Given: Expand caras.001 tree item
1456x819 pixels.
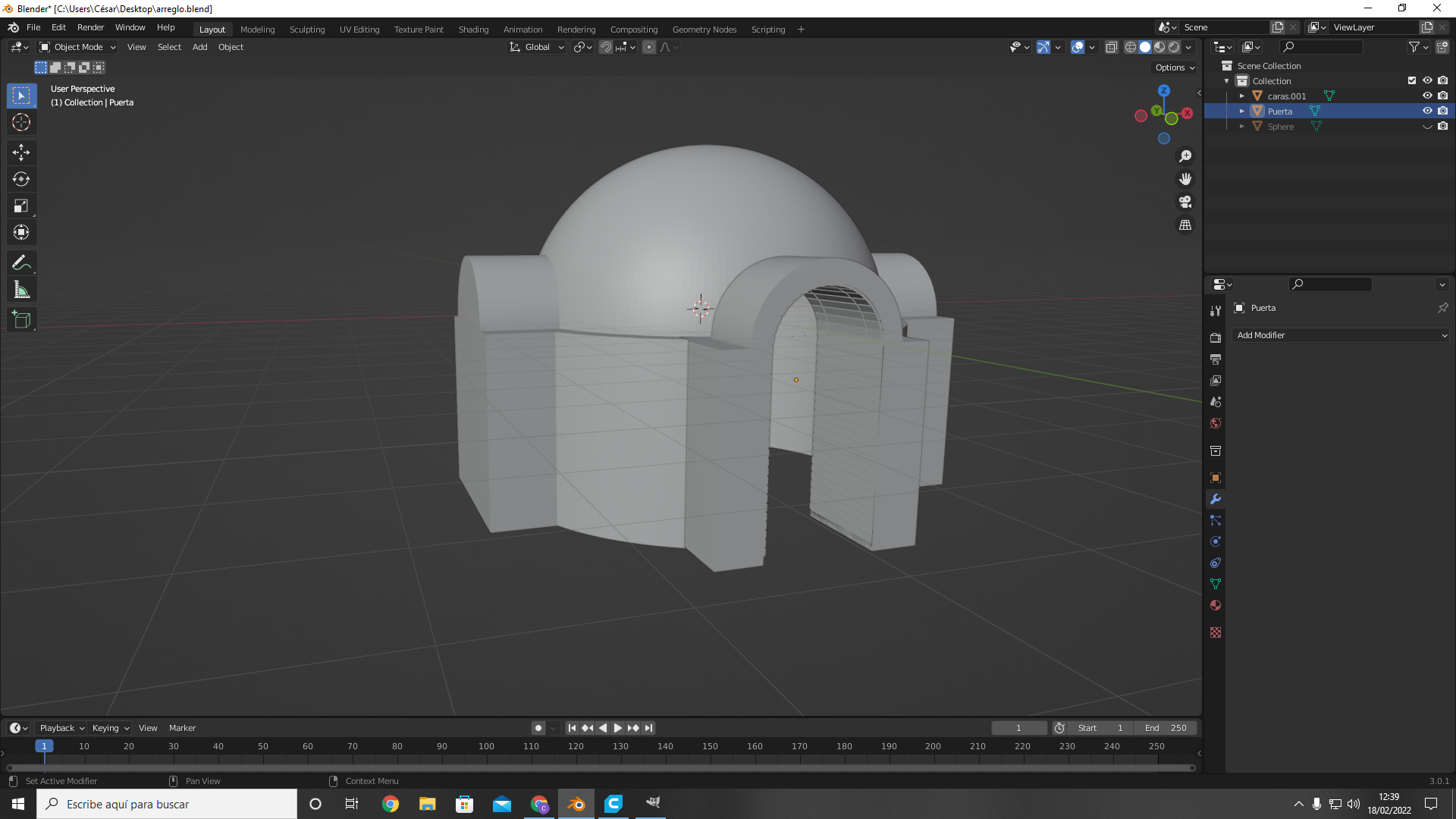Looking at the screenshot, I should pyautogui.click(x=1242, y=96).
